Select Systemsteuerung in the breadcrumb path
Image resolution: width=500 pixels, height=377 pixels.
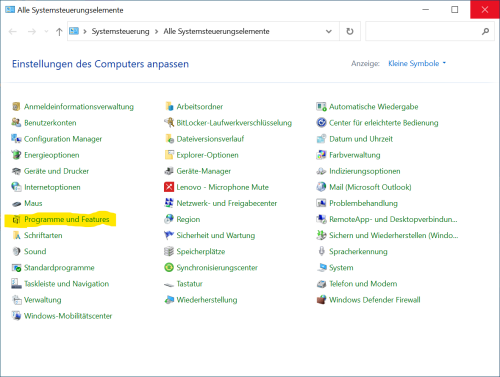(120, 31)
